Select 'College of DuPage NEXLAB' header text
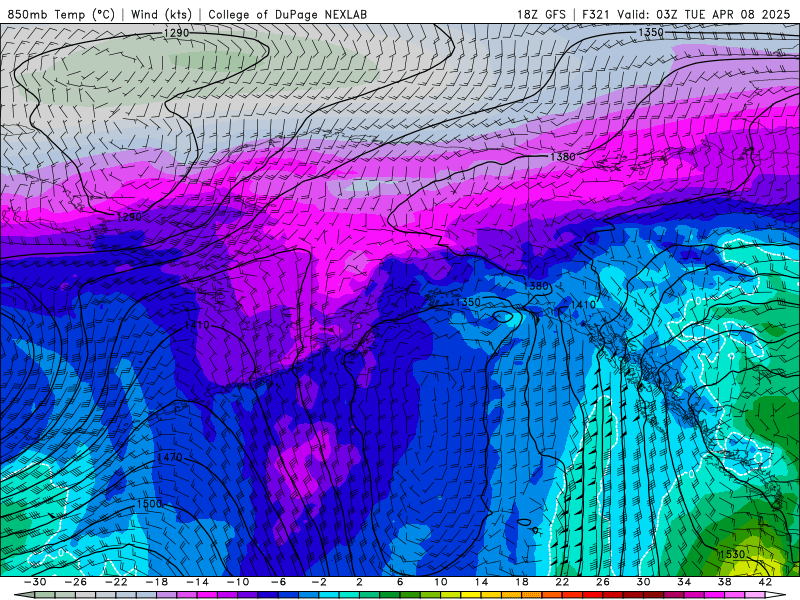The width and height of the screenshot is (800, 600). pos(287,14)
